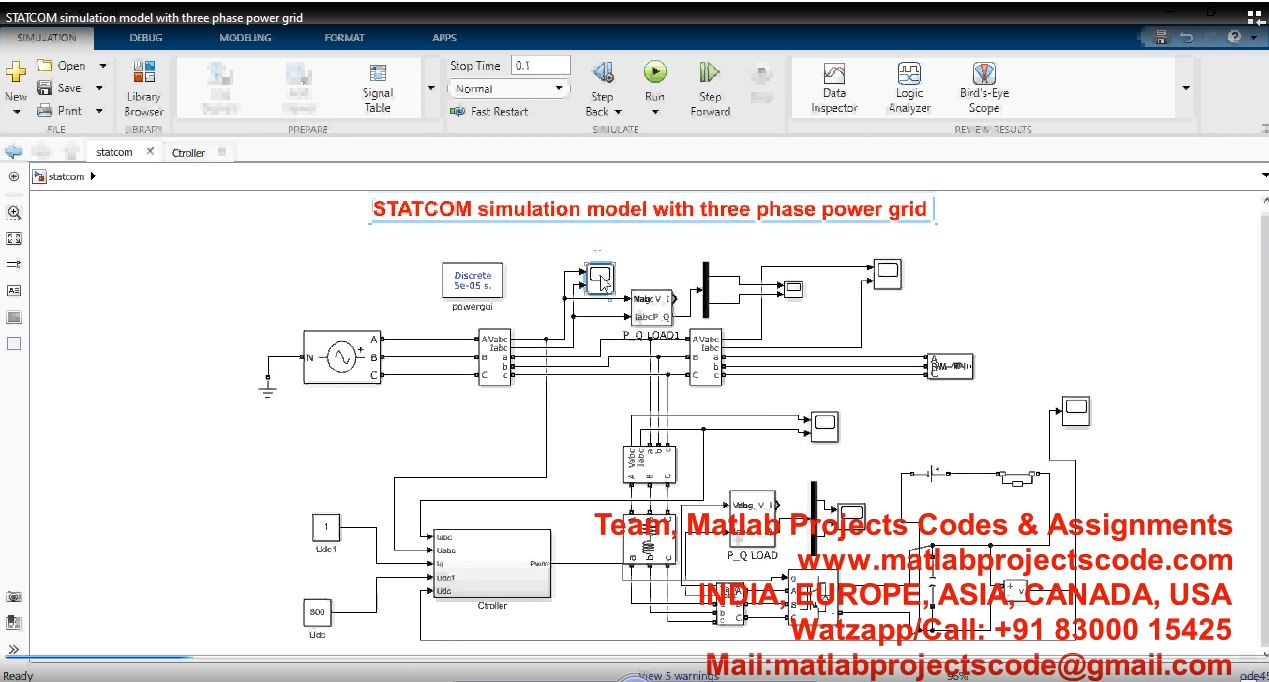Viewport: 1269px width, 682px height.
Task: Select the powergui Discrete block
Action: (473, 280)
